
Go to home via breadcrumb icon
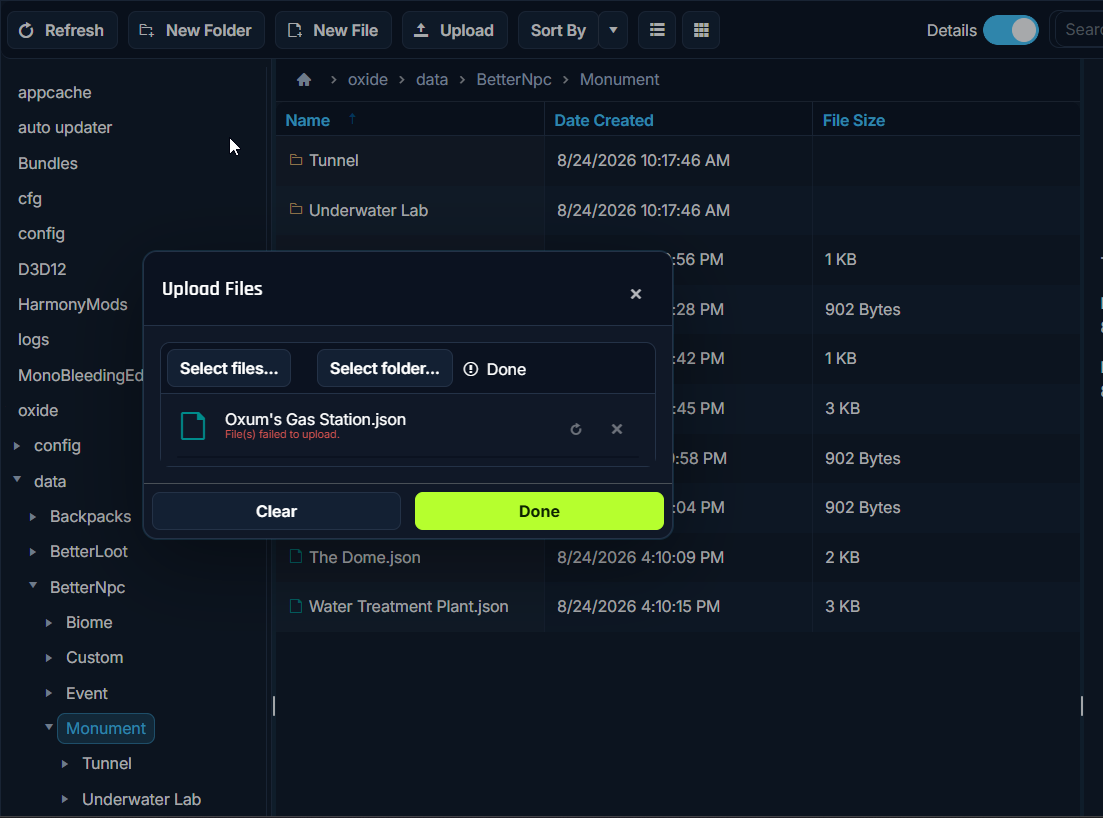click(304, 79)
